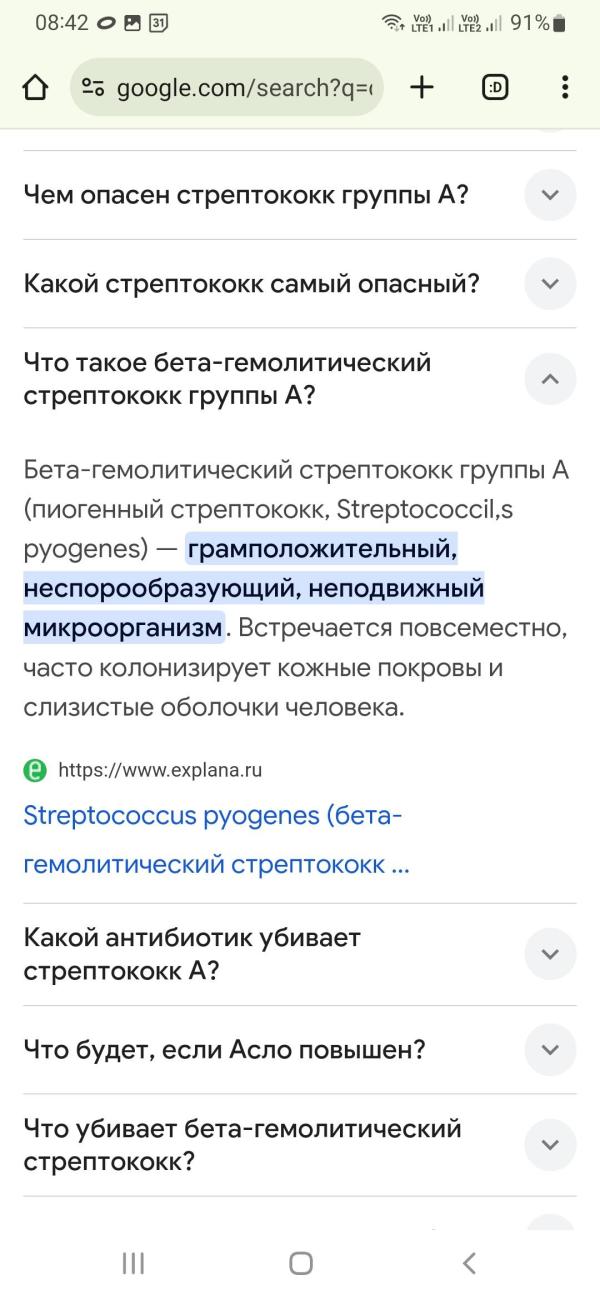
Task: Open new tab with plus icon
Action: (x=422, y=88)
